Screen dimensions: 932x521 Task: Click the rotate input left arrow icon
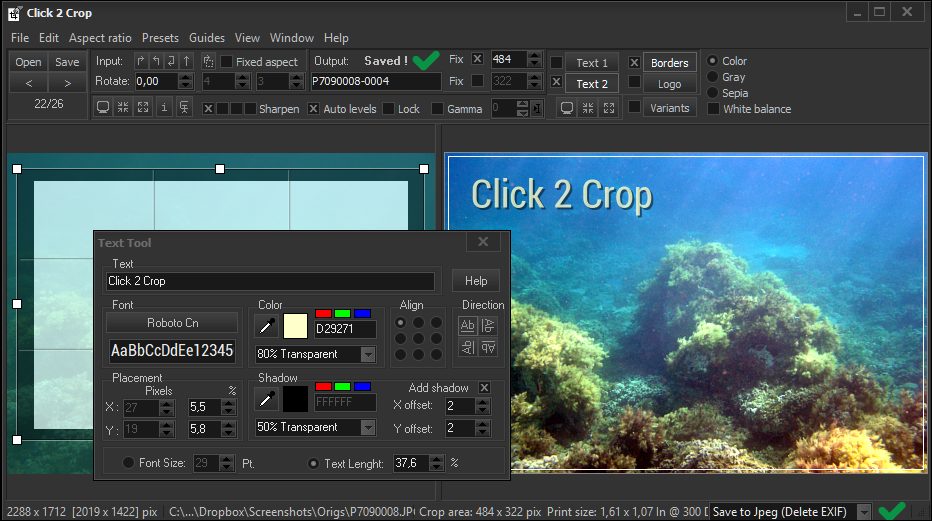[x=156, y=61]
